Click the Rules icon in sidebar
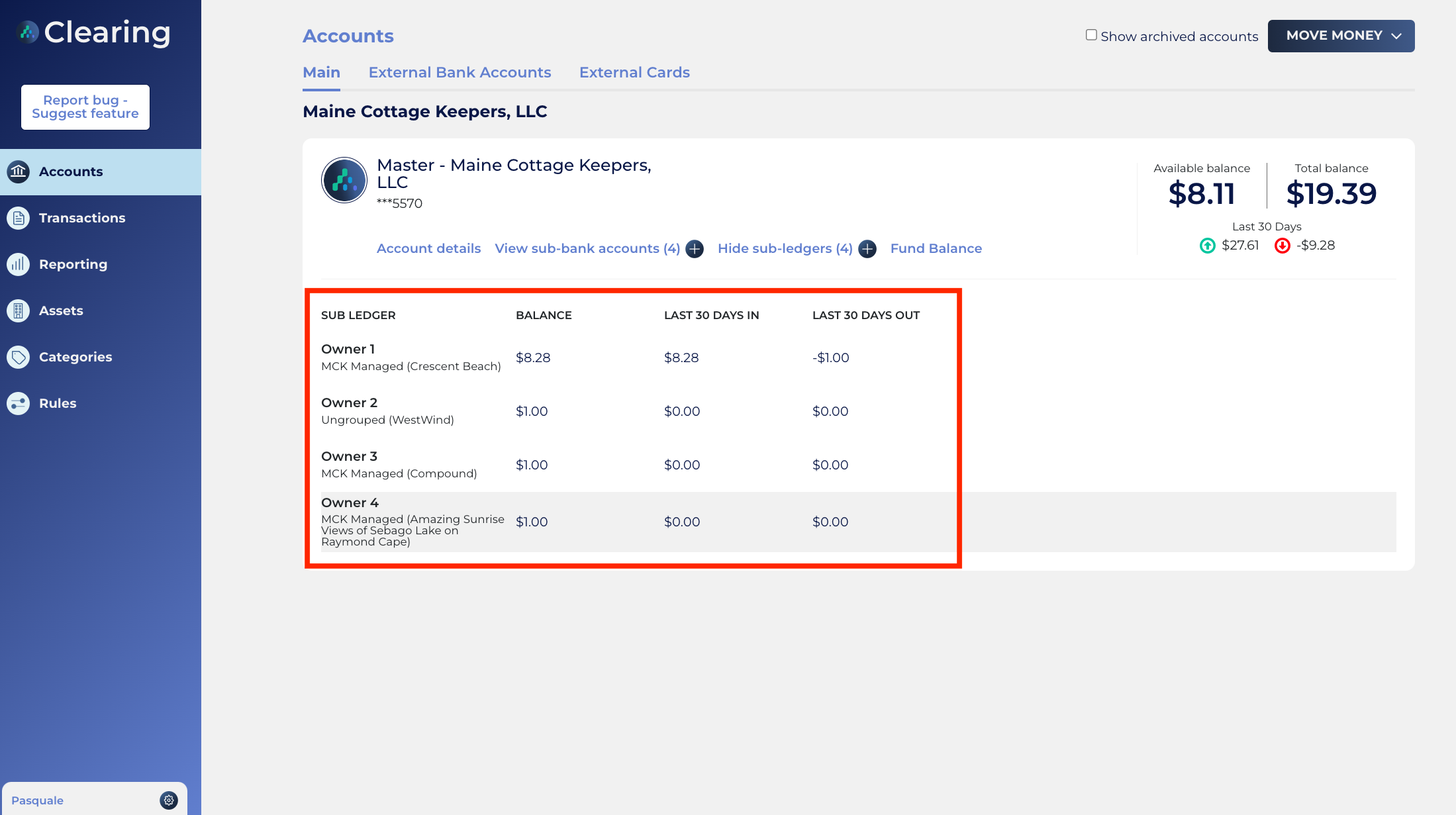The width and height of the screenshot is (1456, 815). coord(19,404)
